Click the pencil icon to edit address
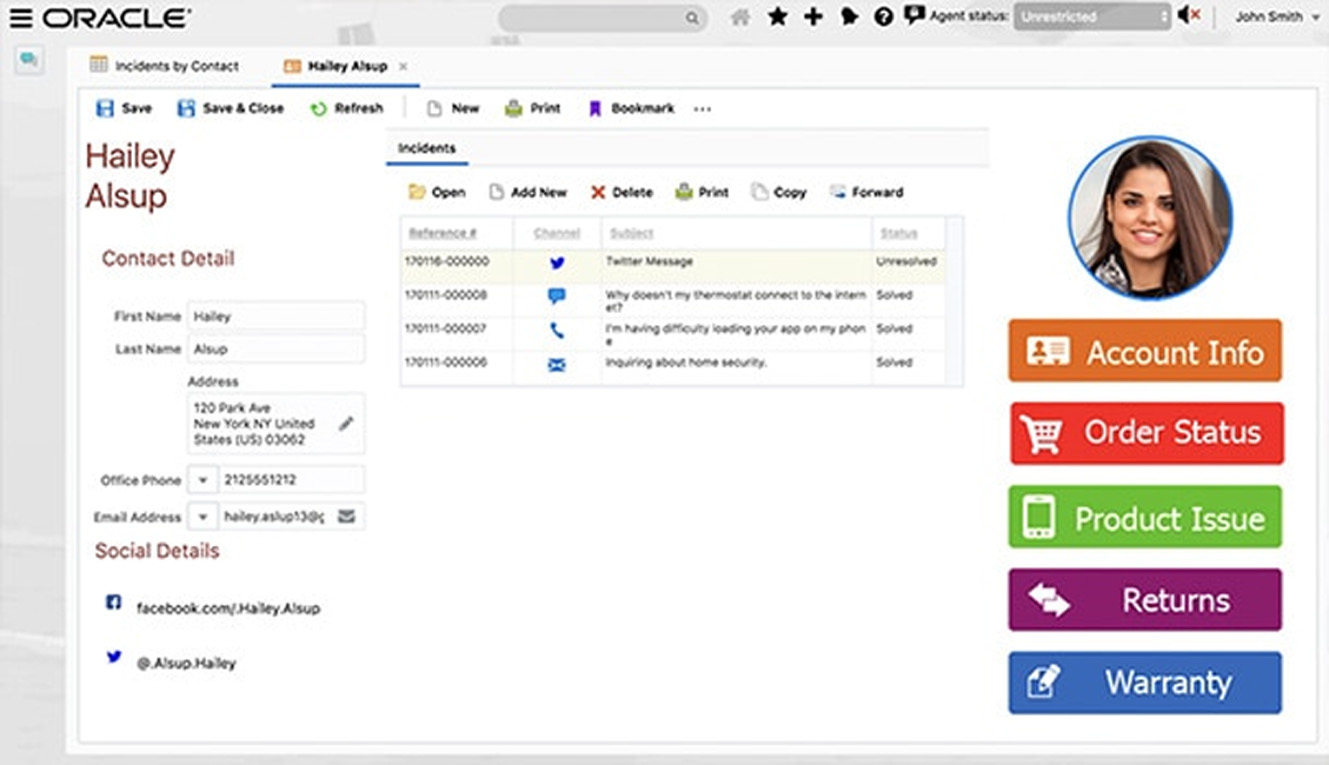 point(346,424)
